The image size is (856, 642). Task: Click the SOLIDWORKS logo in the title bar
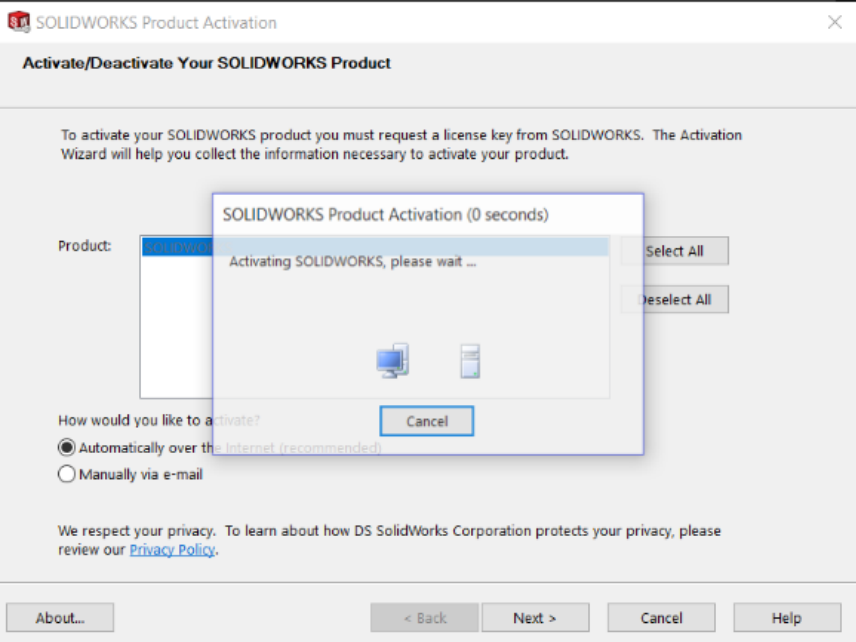18,22
